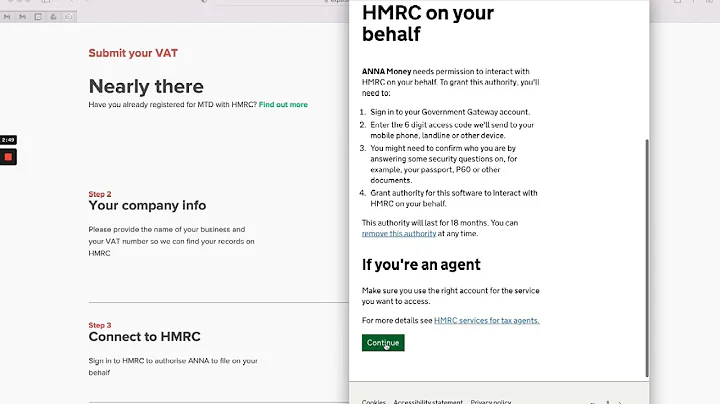Viewport: 720px width, 404px height.
Task: Click 'Make sure you use the right account' text
Action: tap(450, 296)
